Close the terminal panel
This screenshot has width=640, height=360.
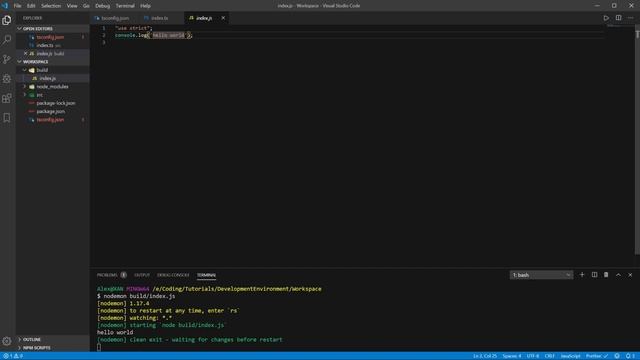630,275
